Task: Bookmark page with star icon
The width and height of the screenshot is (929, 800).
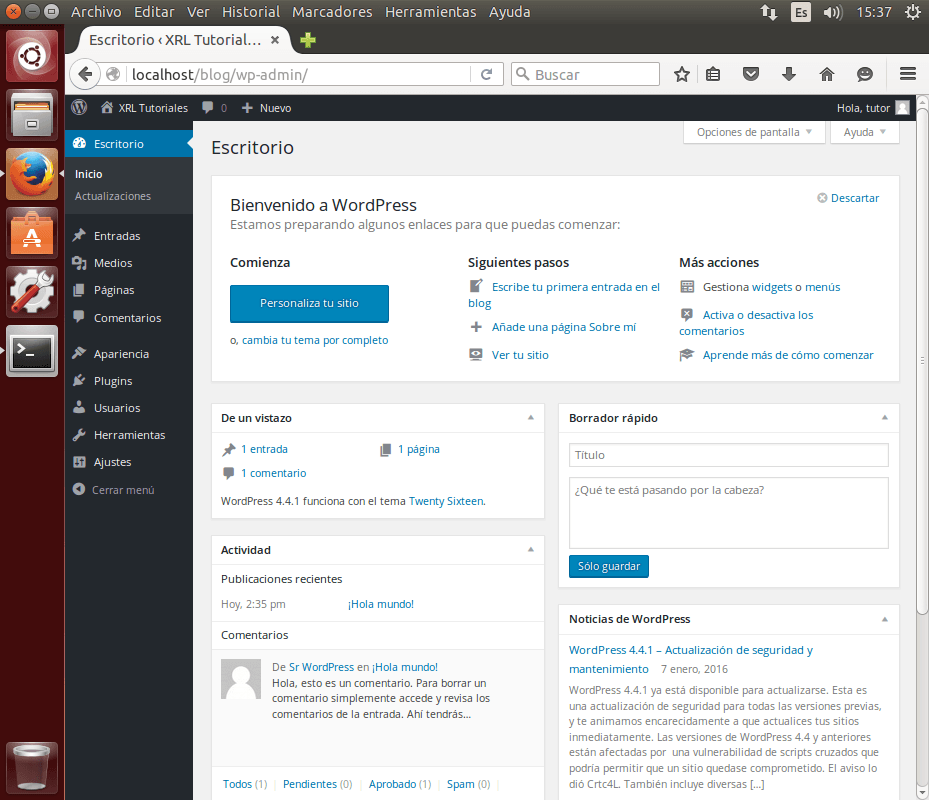Action: click(x=681, y=74)
